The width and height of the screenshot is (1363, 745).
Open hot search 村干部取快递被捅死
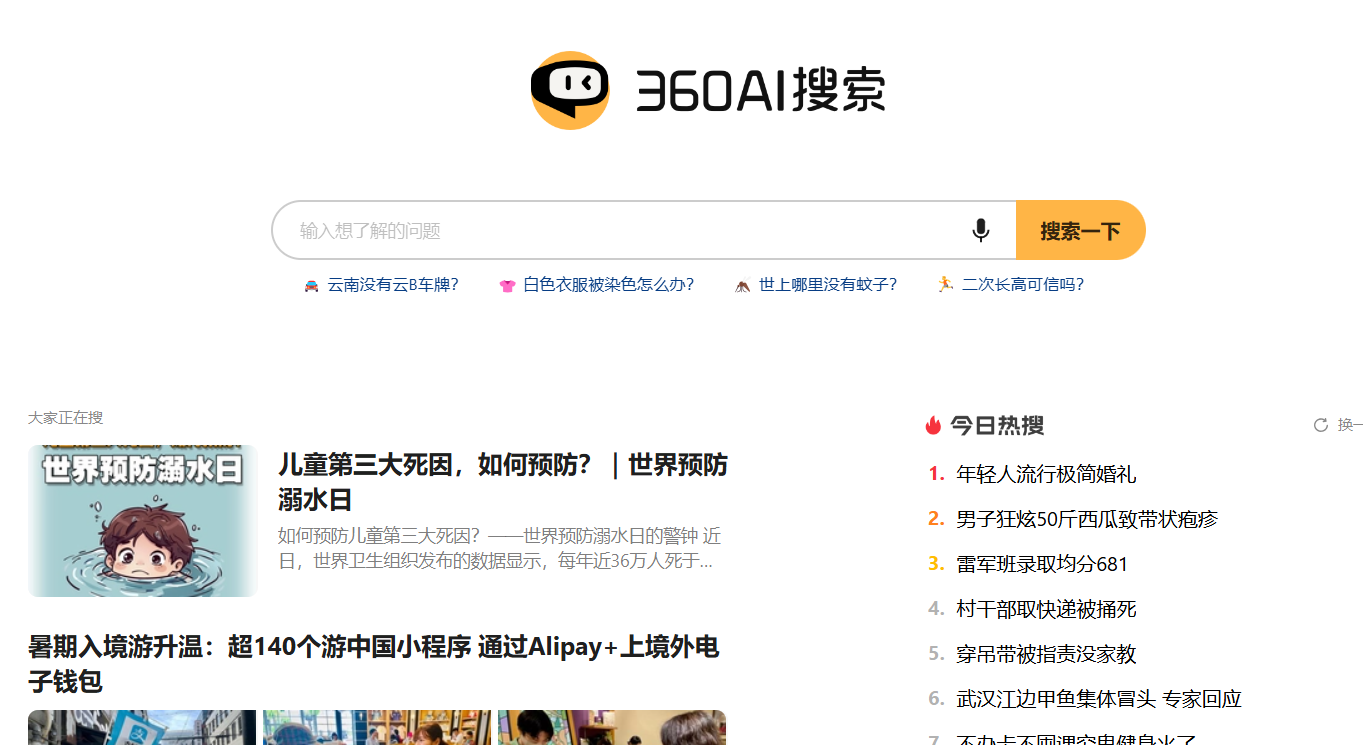coord(1046,609)
